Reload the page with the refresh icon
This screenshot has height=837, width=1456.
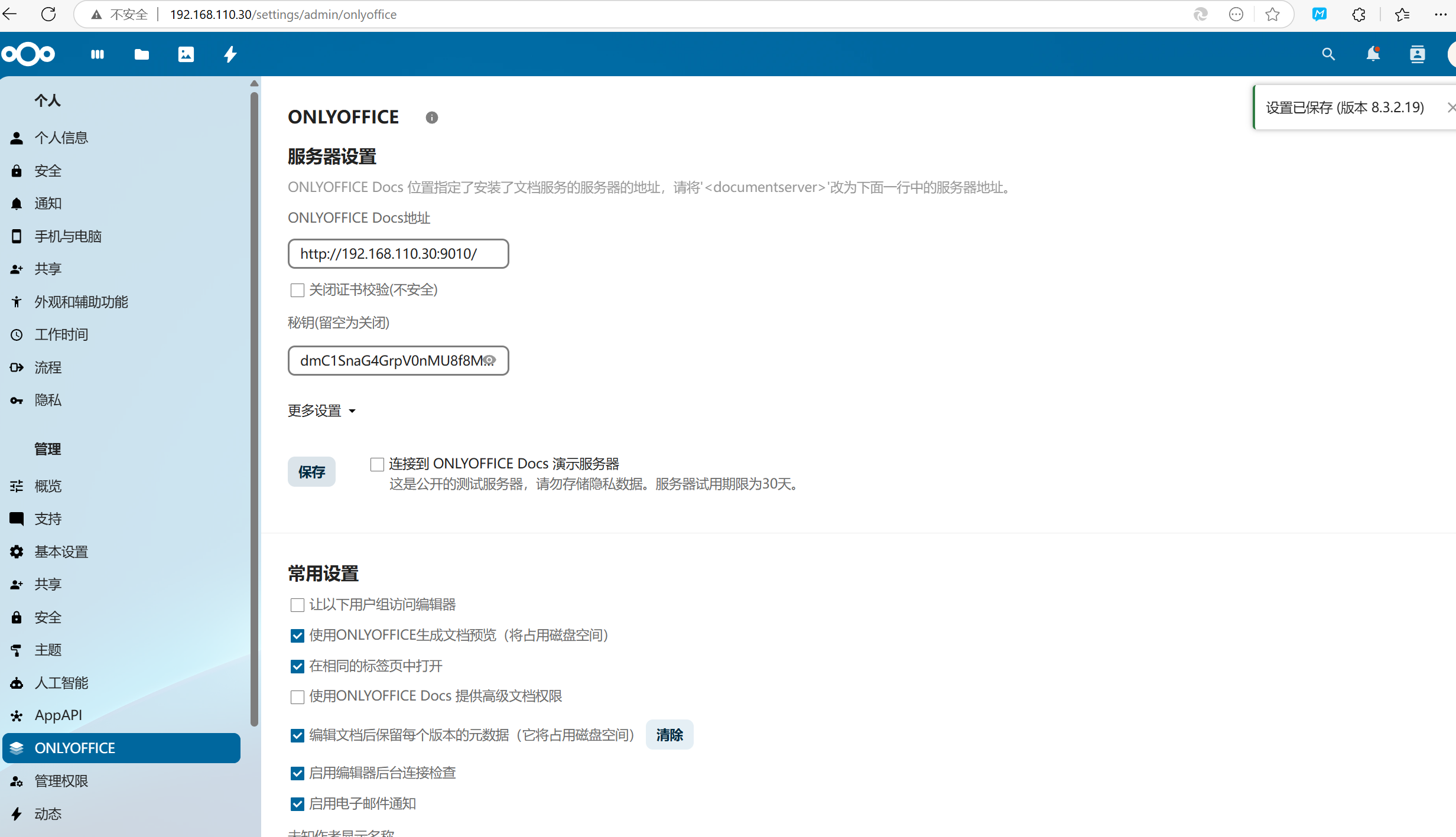pyautogui.click(x=48, y=14)
